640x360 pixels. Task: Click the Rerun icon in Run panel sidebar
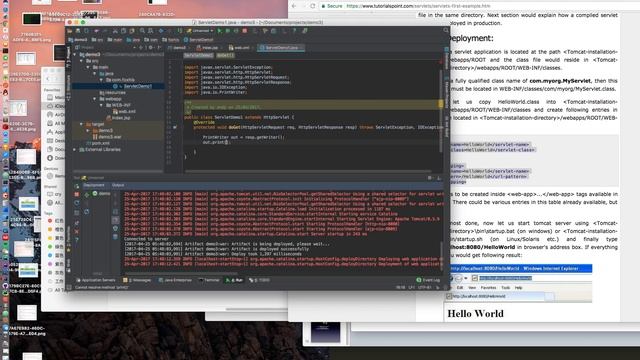tap(77, 186)
